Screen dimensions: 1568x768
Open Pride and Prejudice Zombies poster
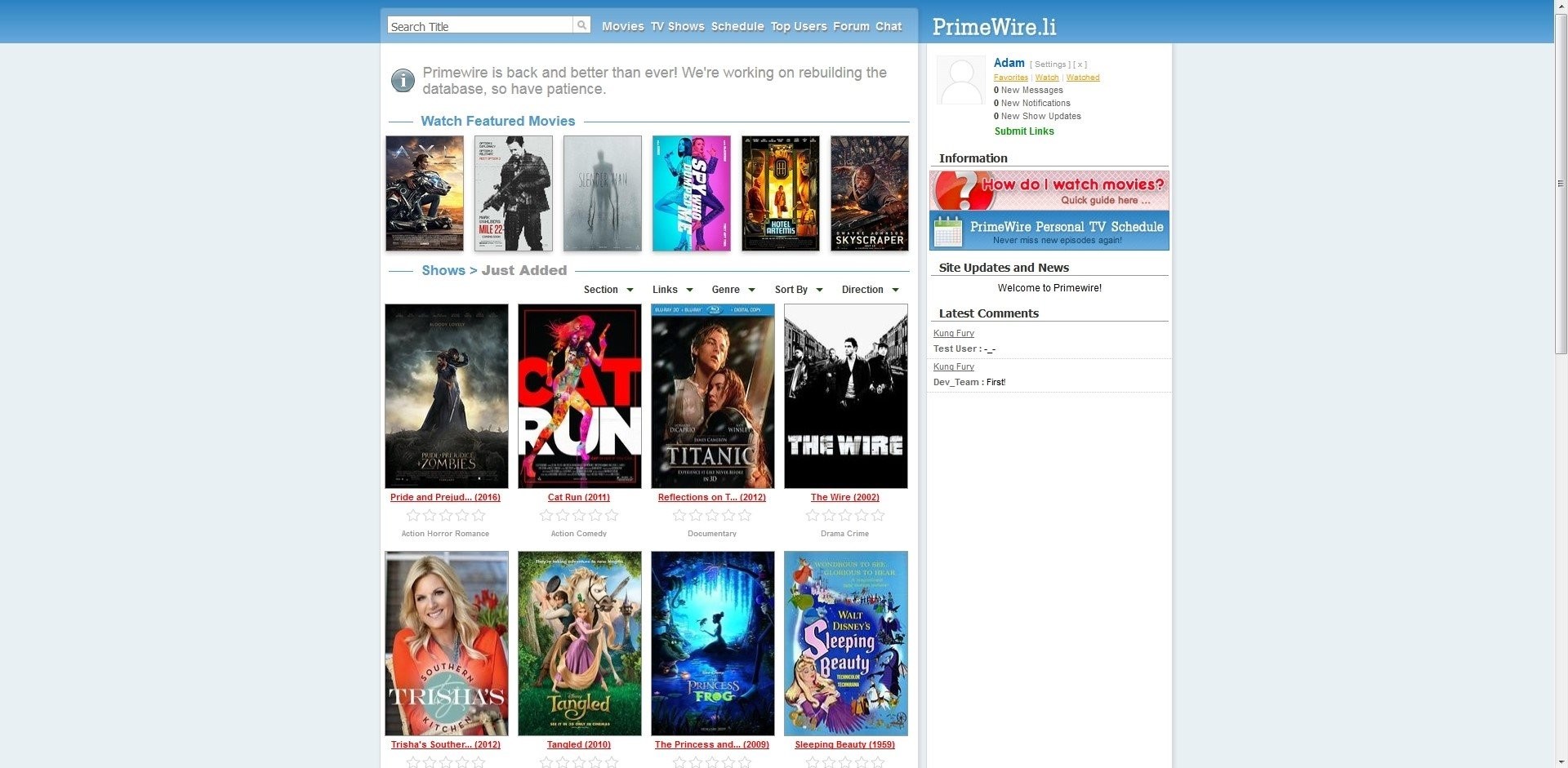[447, 396]
